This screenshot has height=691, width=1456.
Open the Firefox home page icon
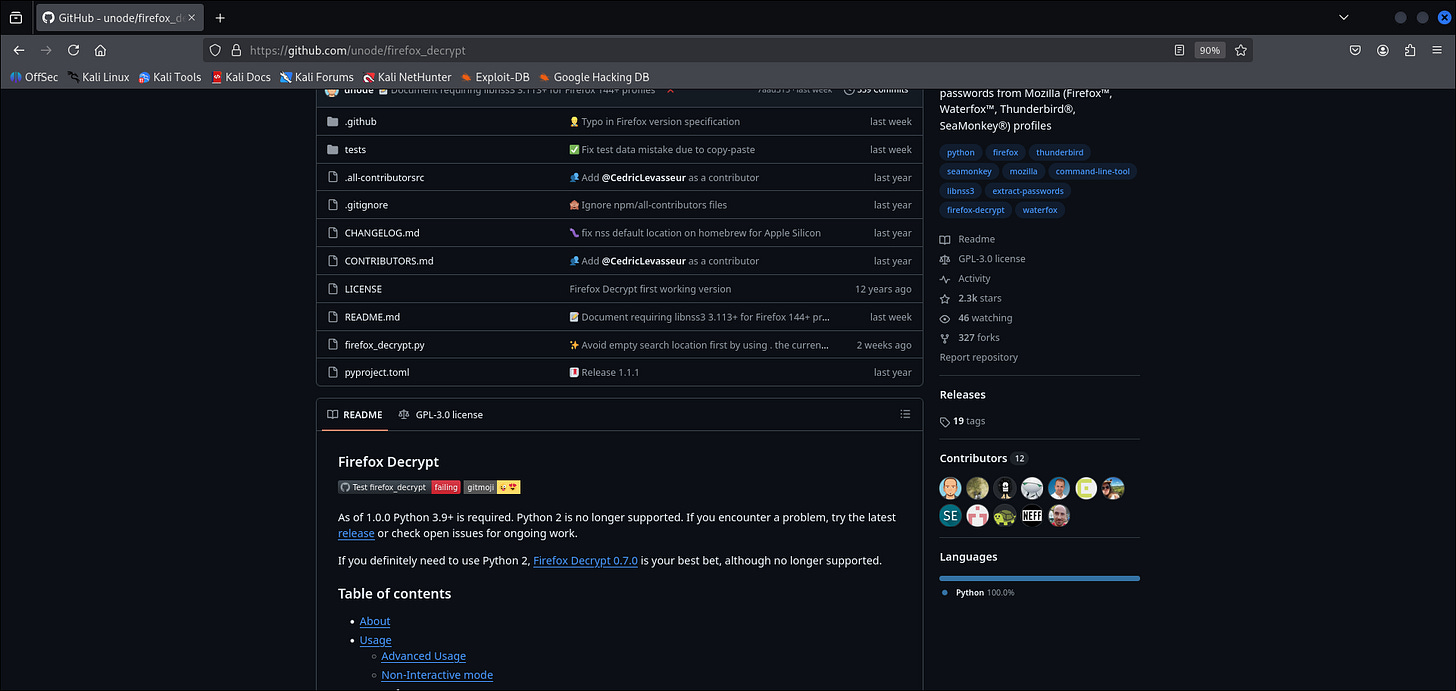(100, 50)
